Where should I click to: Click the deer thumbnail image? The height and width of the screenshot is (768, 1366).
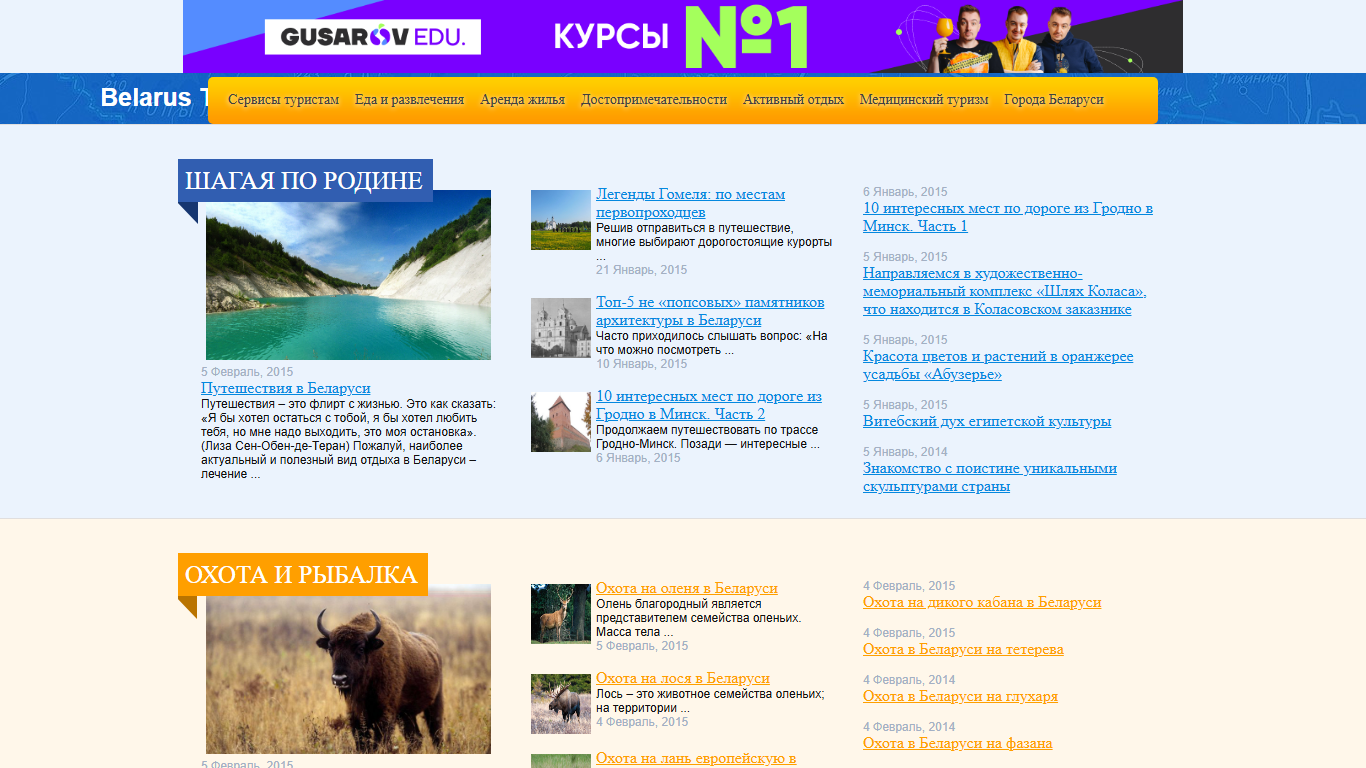561,614
